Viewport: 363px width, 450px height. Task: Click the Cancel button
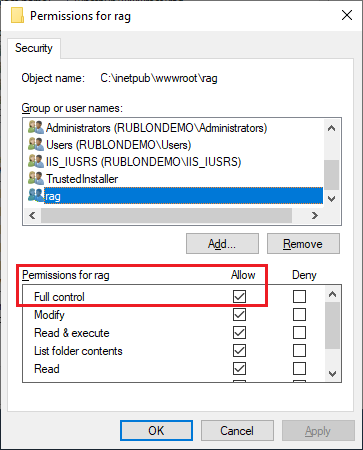pos(237,431)
